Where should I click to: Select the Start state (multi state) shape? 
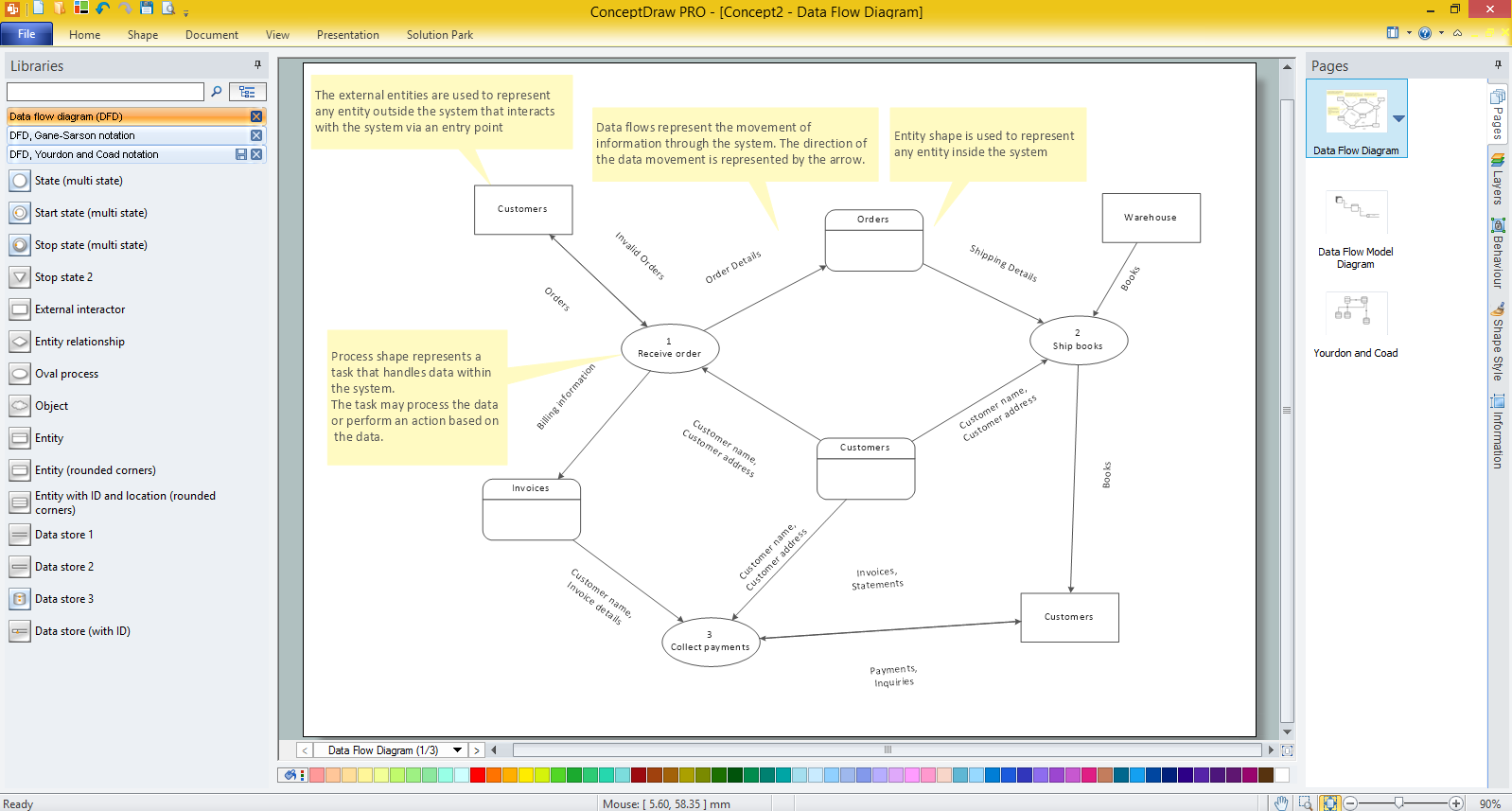[x=20, y=213]
